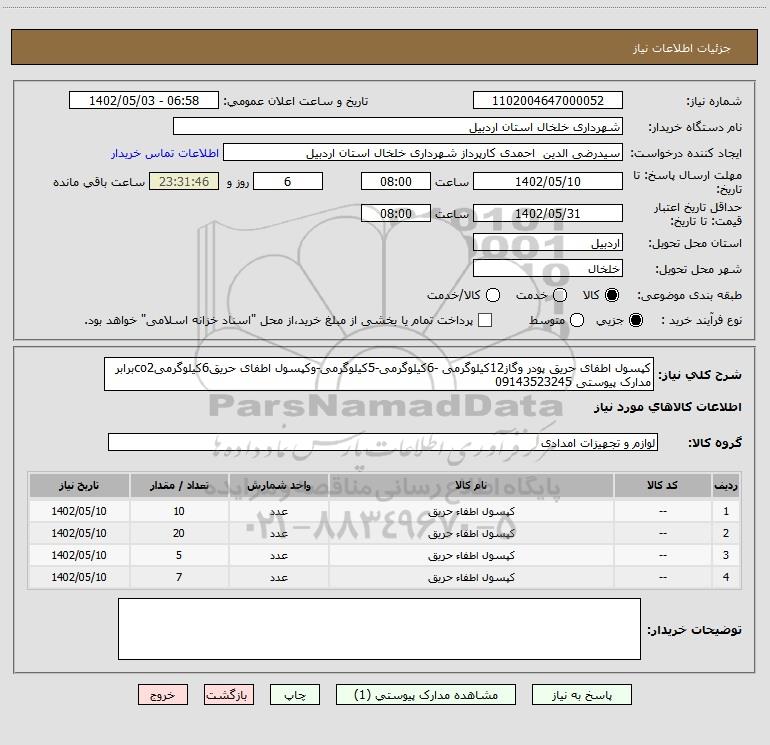Click the requester field سیدرضی الدین احمدی
This screenshot has height=745, width=770.
pyautogui.click(x=423, y=153)
